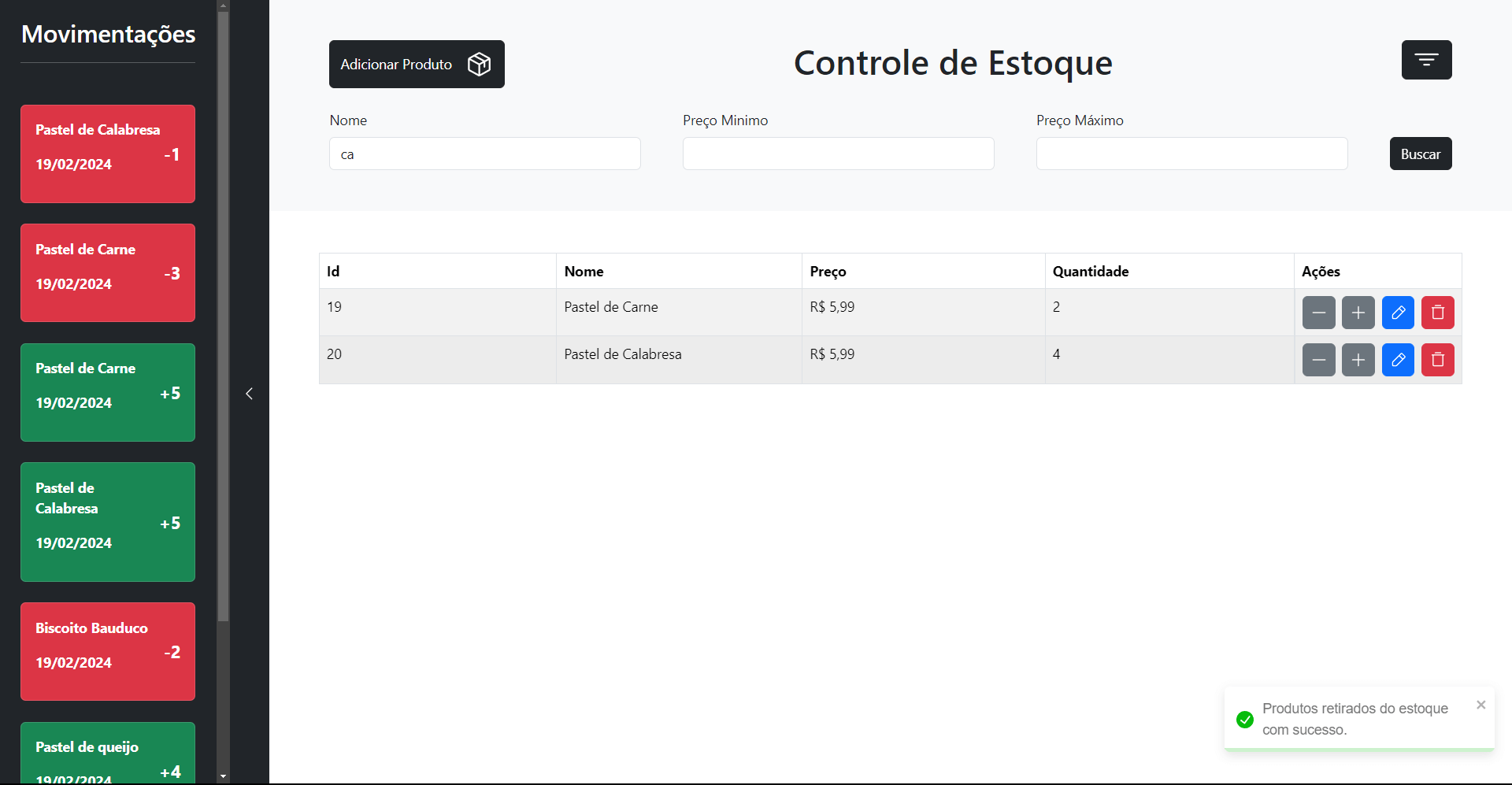The height and width of the screenshot is (785, 1512).
Task: Open the Biscoito Bauduco -2 movement card
Action: point(108,651)
